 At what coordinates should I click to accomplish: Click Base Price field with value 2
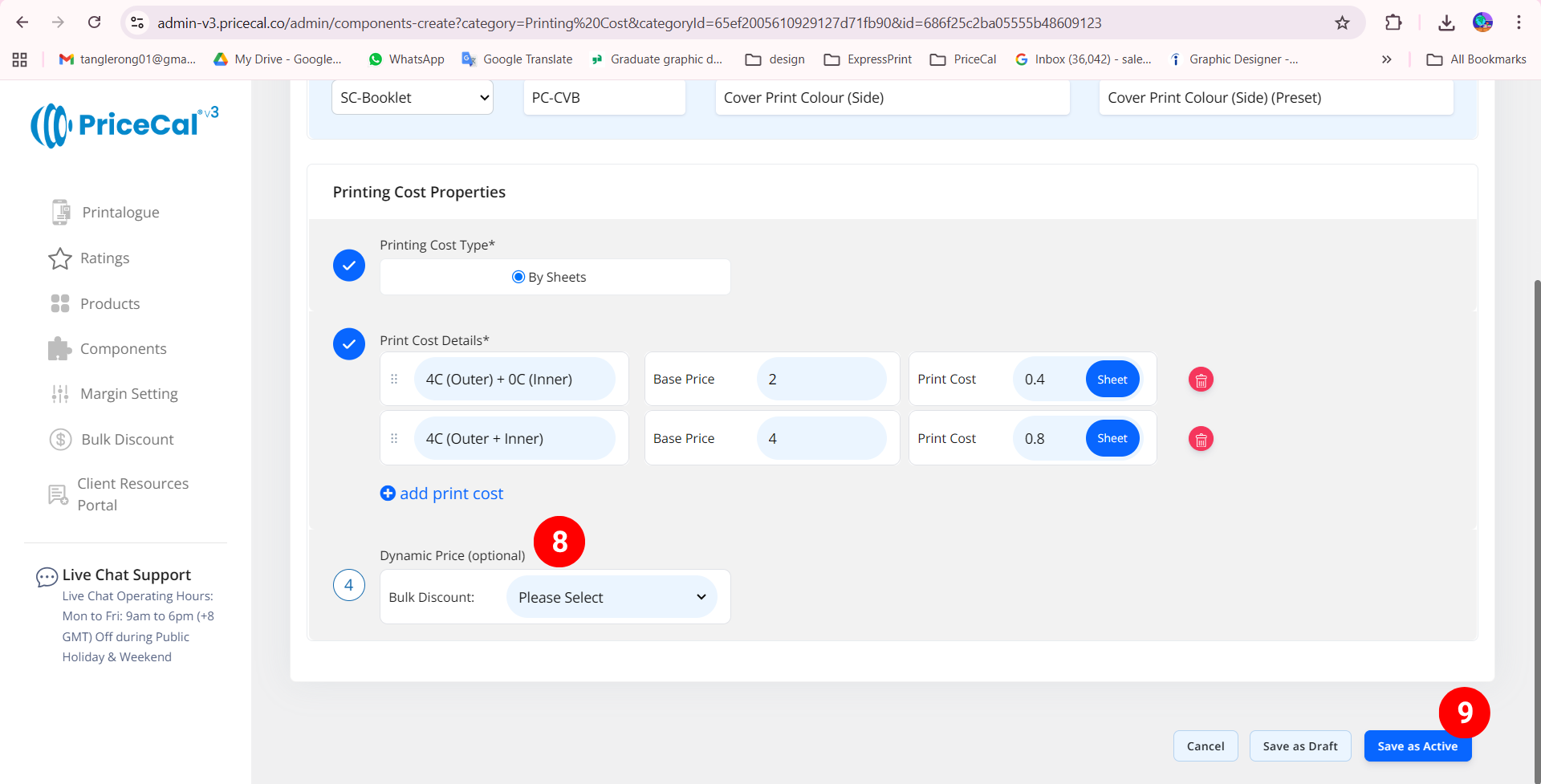click(x=821, y=380)
